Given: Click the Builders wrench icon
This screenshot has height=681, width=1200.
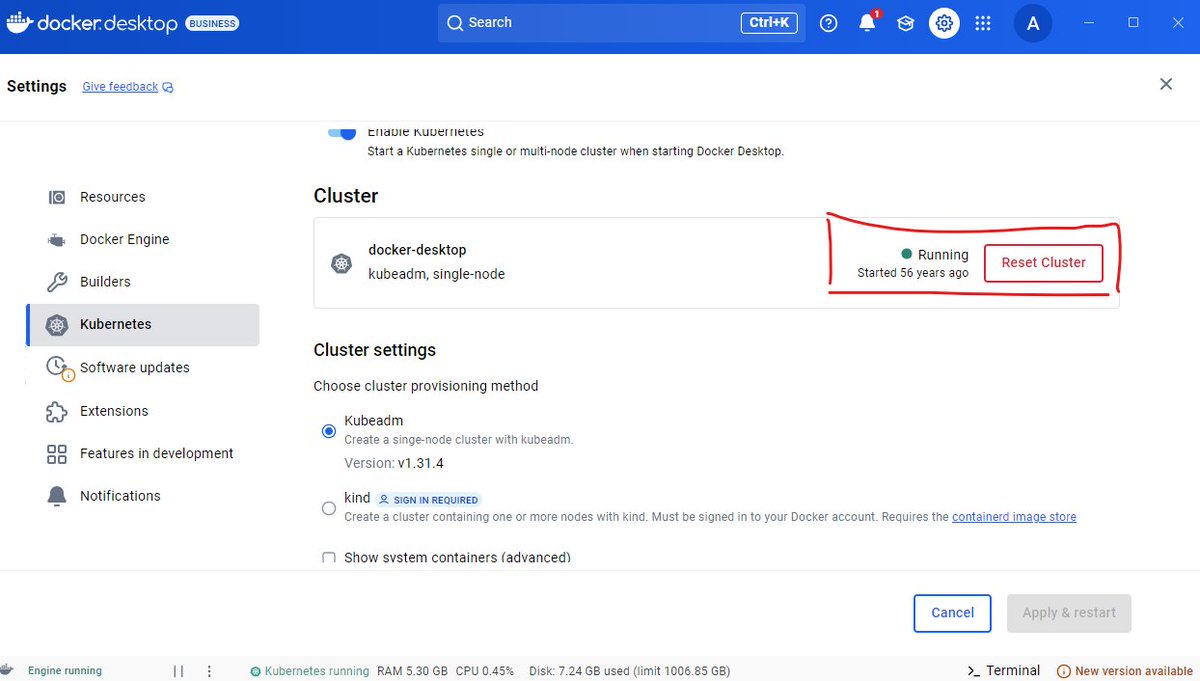Looking at the screenshot, I should [57, 282].
